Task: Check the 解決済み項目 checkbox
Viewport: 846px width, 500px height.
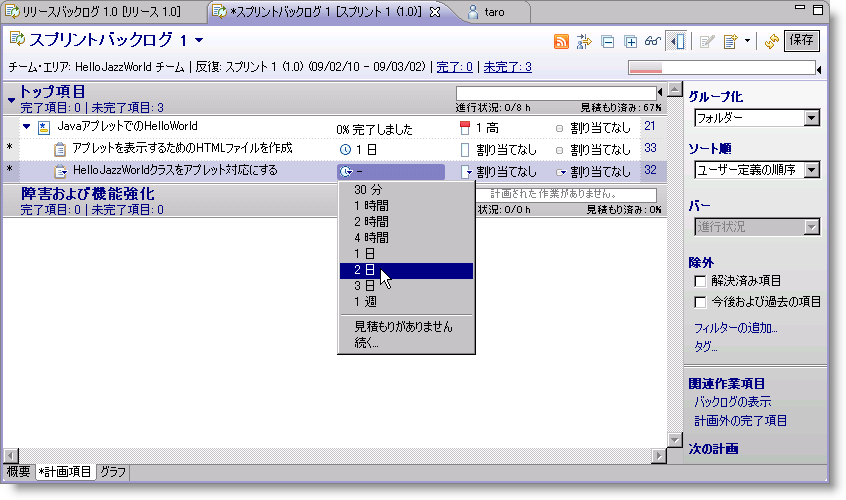Action: coord(700,281)
